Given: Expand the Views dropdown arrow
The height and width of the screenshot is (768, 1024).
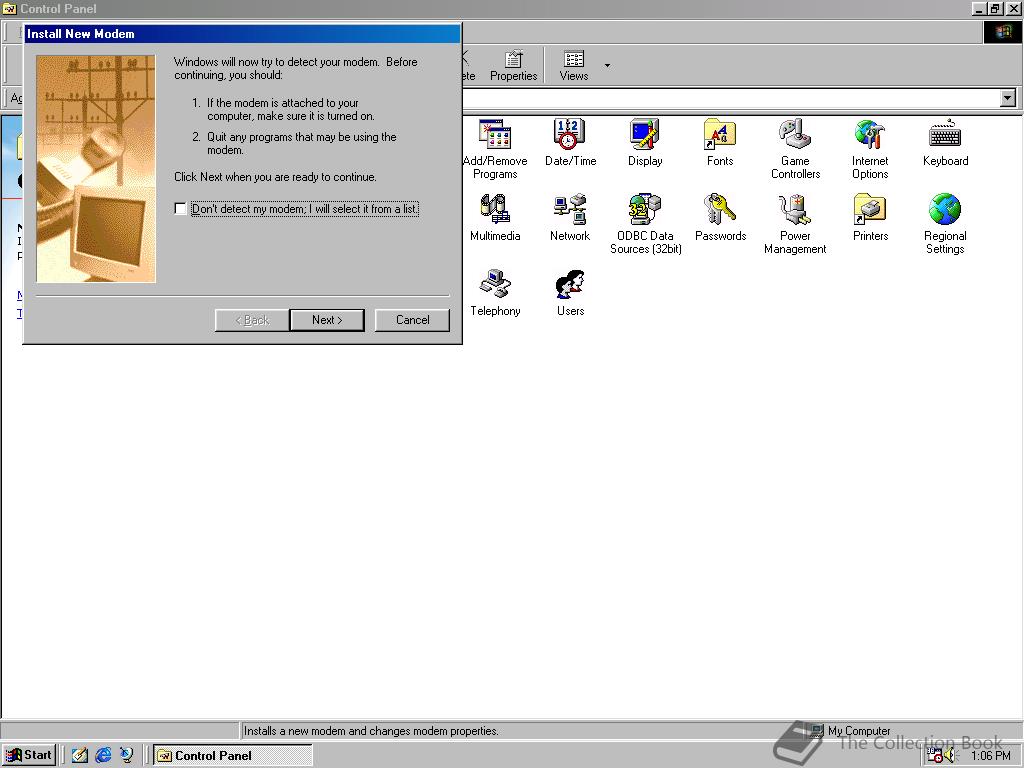Looking at the screenshot, I should [x=607, y=65].
